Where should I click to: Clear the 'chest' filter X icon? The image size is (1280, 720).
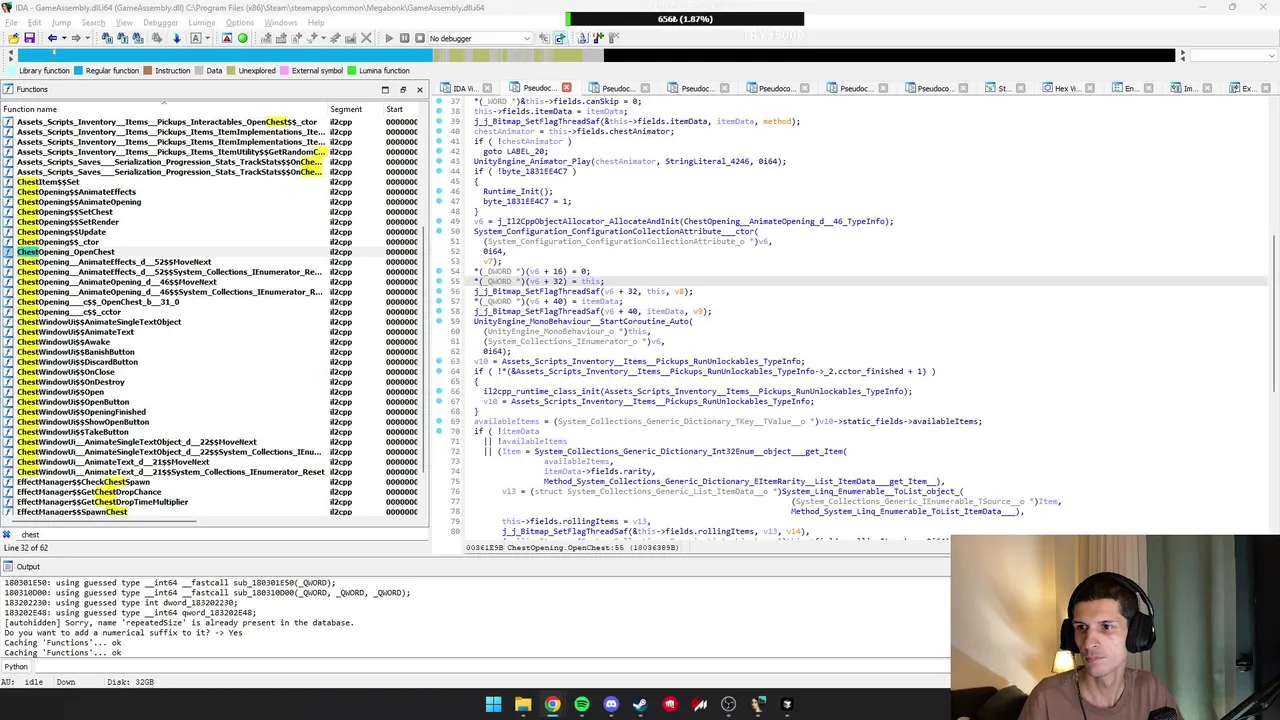[x=7, y=534]
